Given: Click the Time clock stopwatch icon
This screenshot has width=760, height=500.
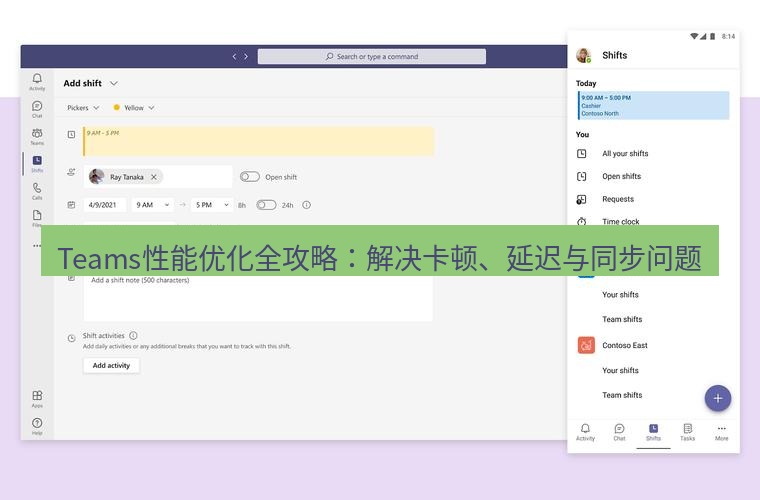Looking at the screenshot, I should [582, 221].
